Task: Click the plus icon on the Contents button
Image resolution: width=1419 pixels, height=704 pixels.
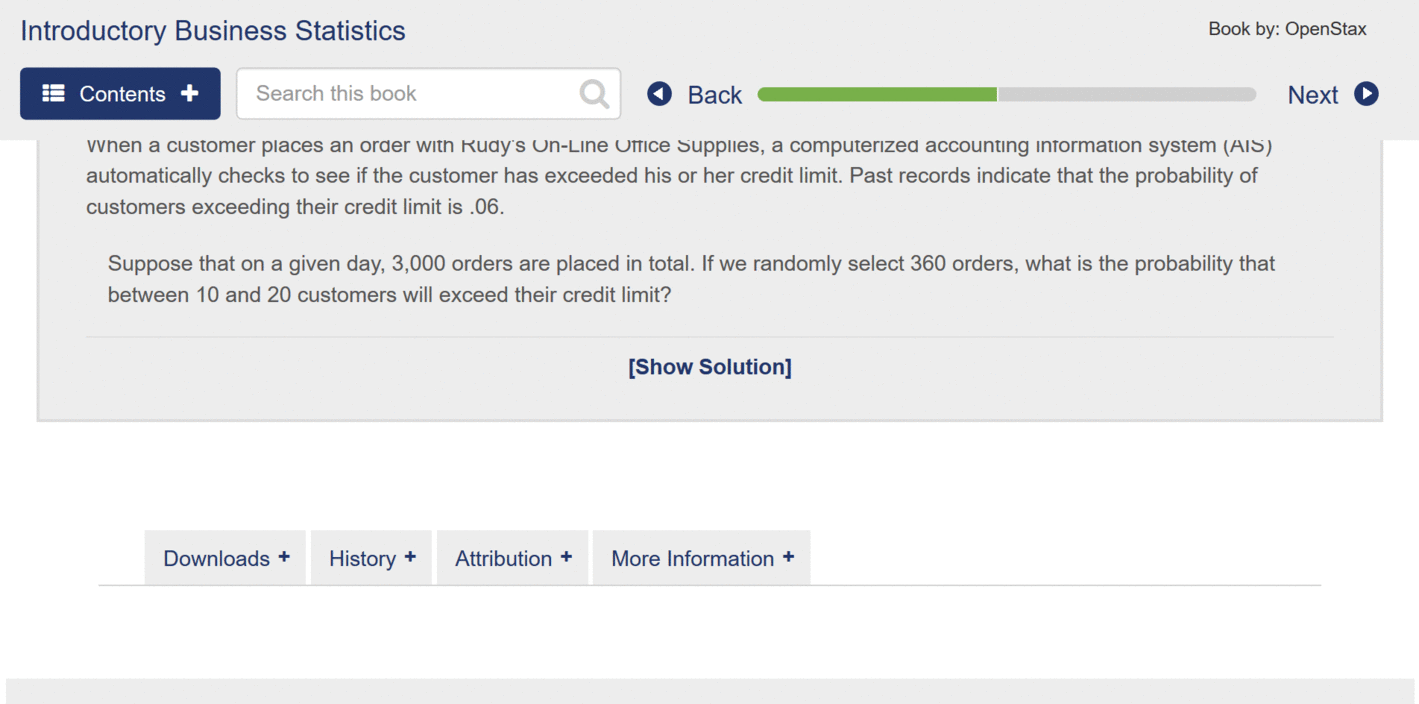Action: (x=189, y=93)
